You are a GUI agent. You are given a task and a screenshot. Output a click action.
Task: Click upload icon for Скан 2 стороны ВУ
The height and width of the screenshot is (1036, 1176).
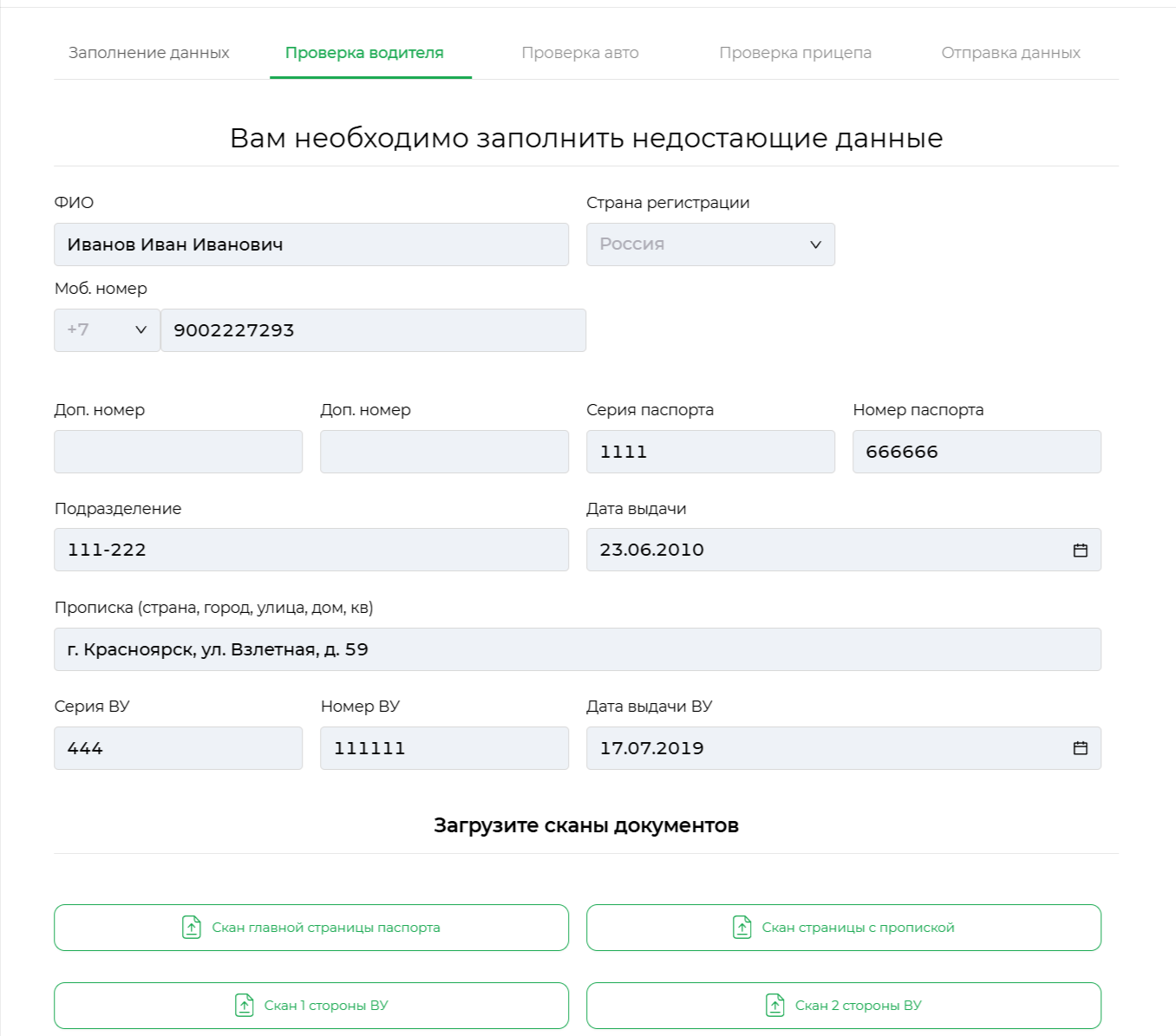coord(775,1006)
